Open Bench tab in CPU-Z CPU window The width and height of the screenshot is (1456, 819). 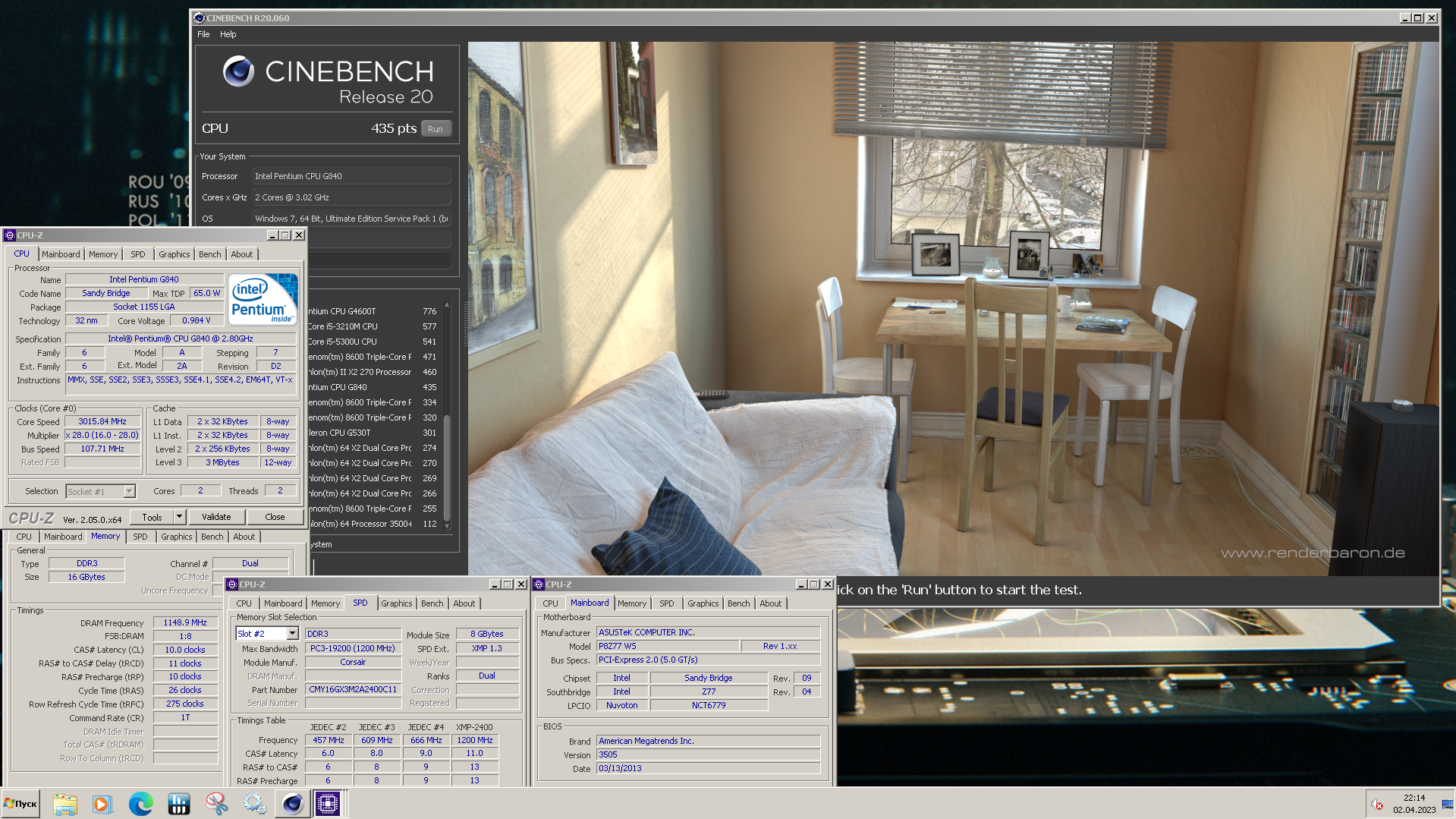click(x=210, y=254)
